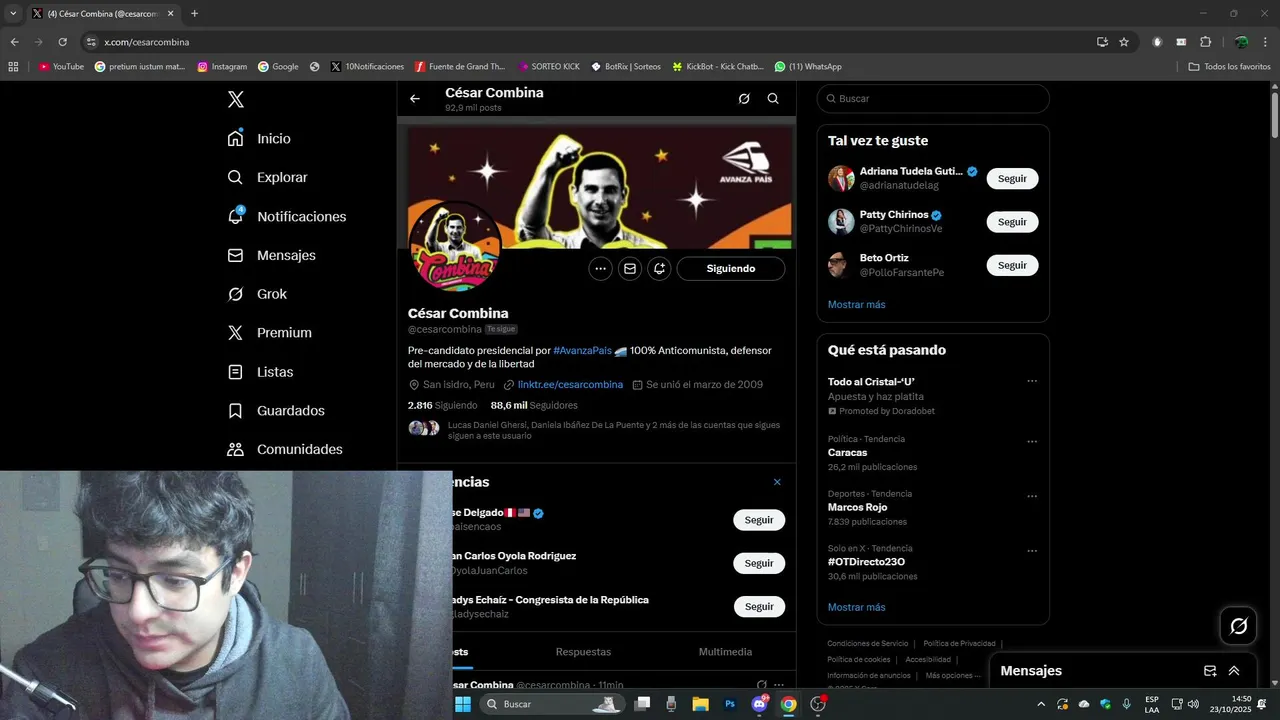This screenshot has height=720, width=1280.
Task: Open Discord from the taskbar
Action: click(759, 704)
